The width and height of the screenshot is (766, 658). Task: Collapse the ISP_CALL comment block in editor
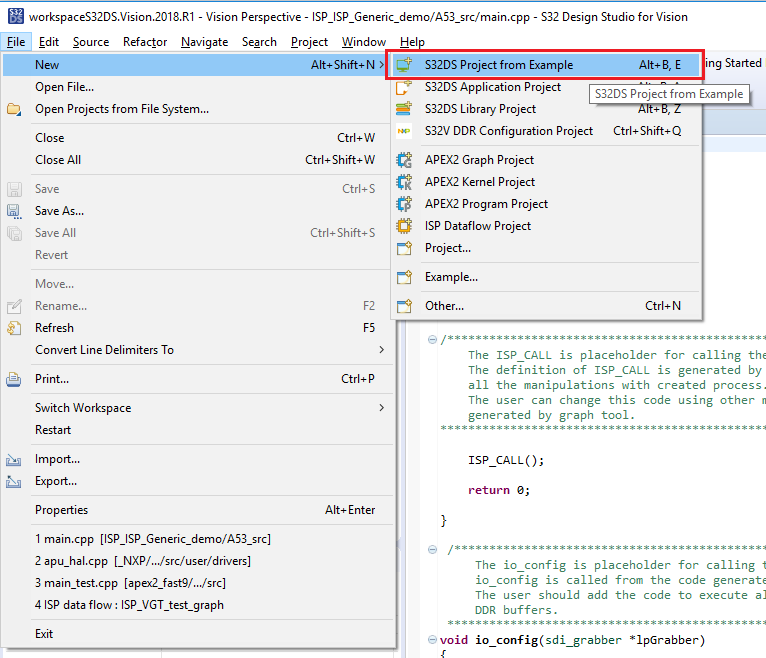point(432,340)
